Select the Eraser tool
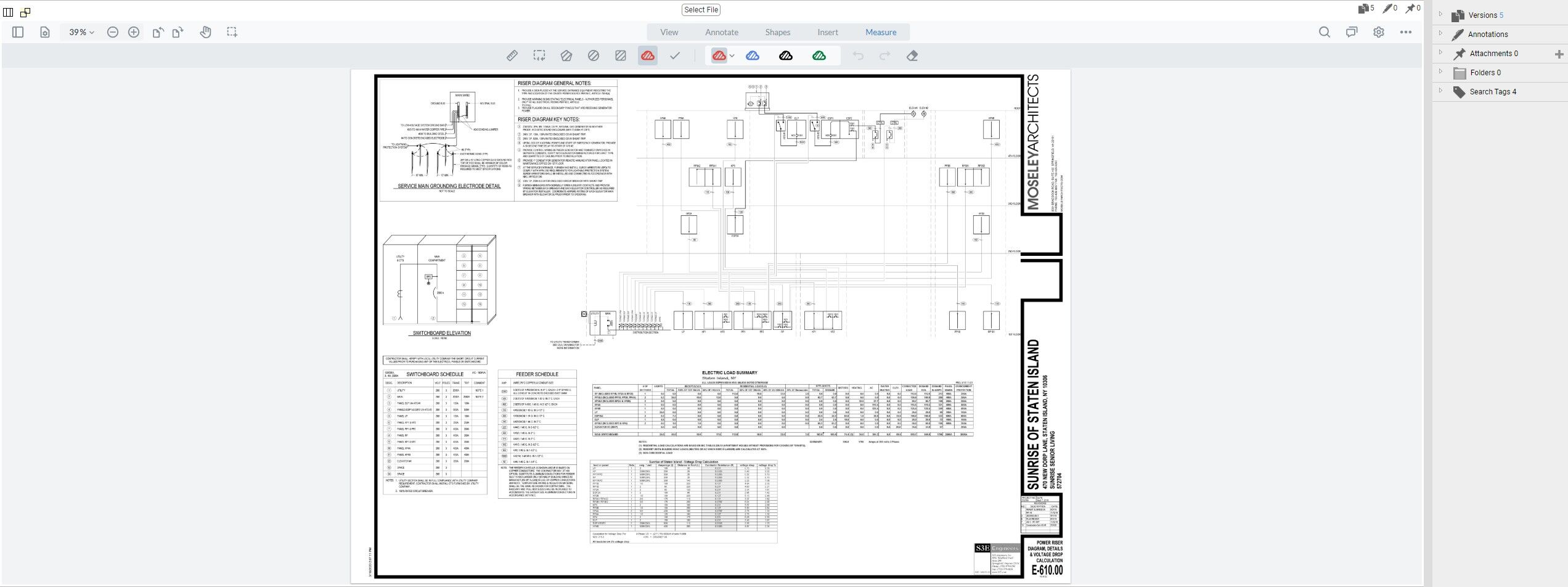1568x587 pixels. click(x=912, y=55)
